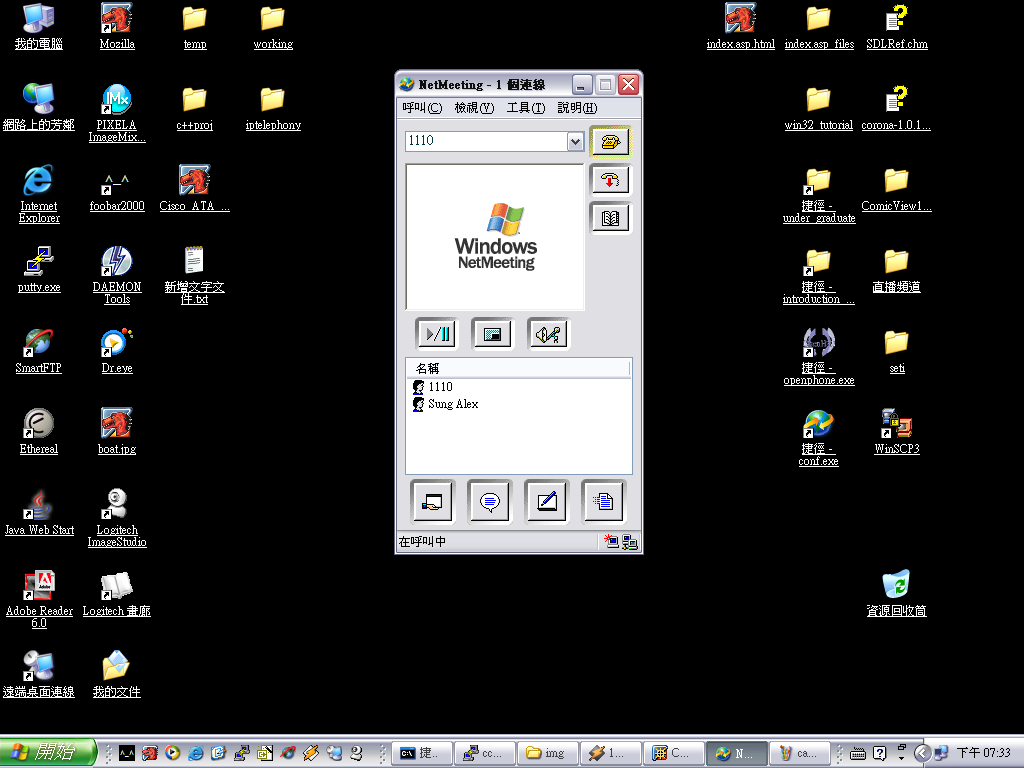Select the WinSCP3 desktop icon
1024x768 pixels.
click(x=897, y=432)
